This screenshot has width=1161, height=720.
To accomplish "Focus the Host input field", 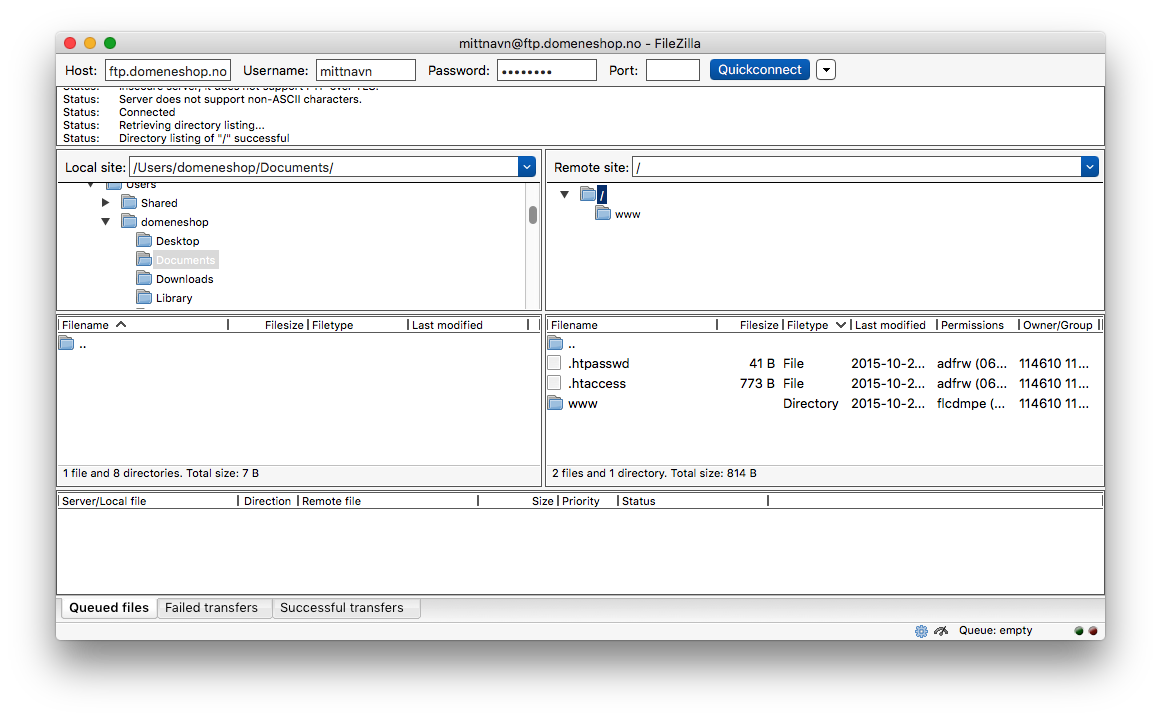I will pyautogui.click(x=168, y=70).
